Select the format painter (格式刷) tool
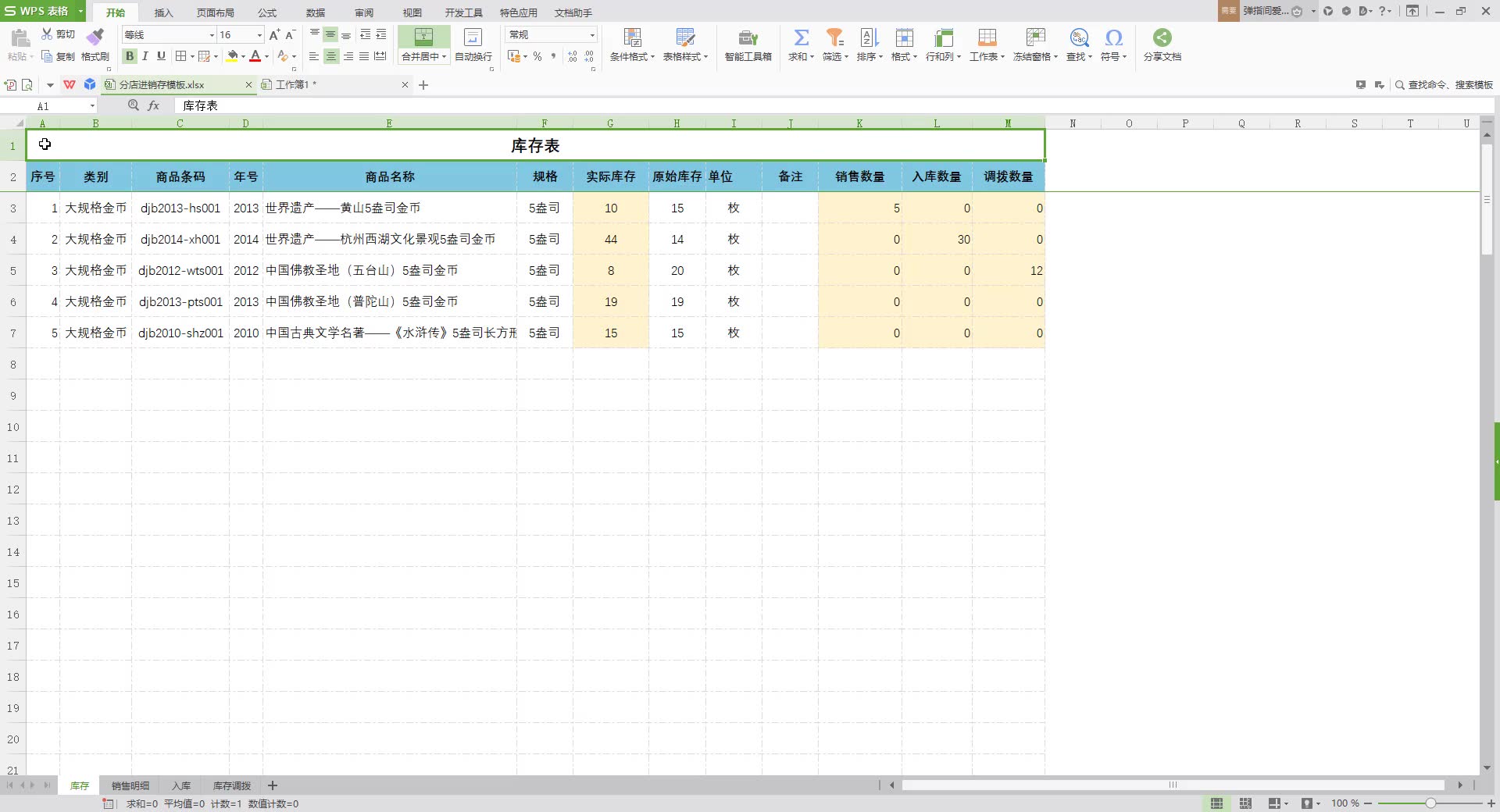The image size is (1500, 812). (x=94, y=43)
